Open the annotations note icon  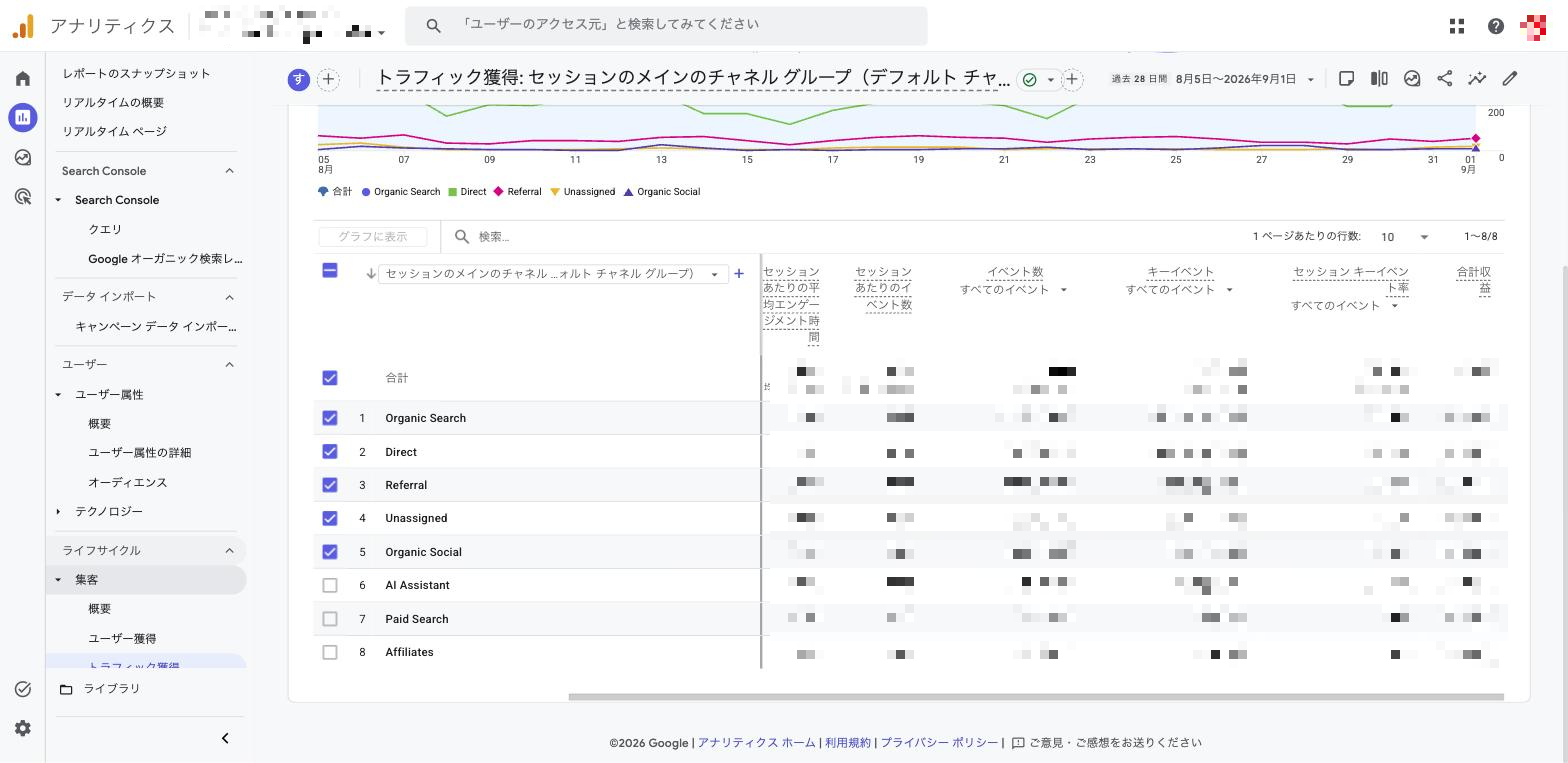tap(1346, 78)
